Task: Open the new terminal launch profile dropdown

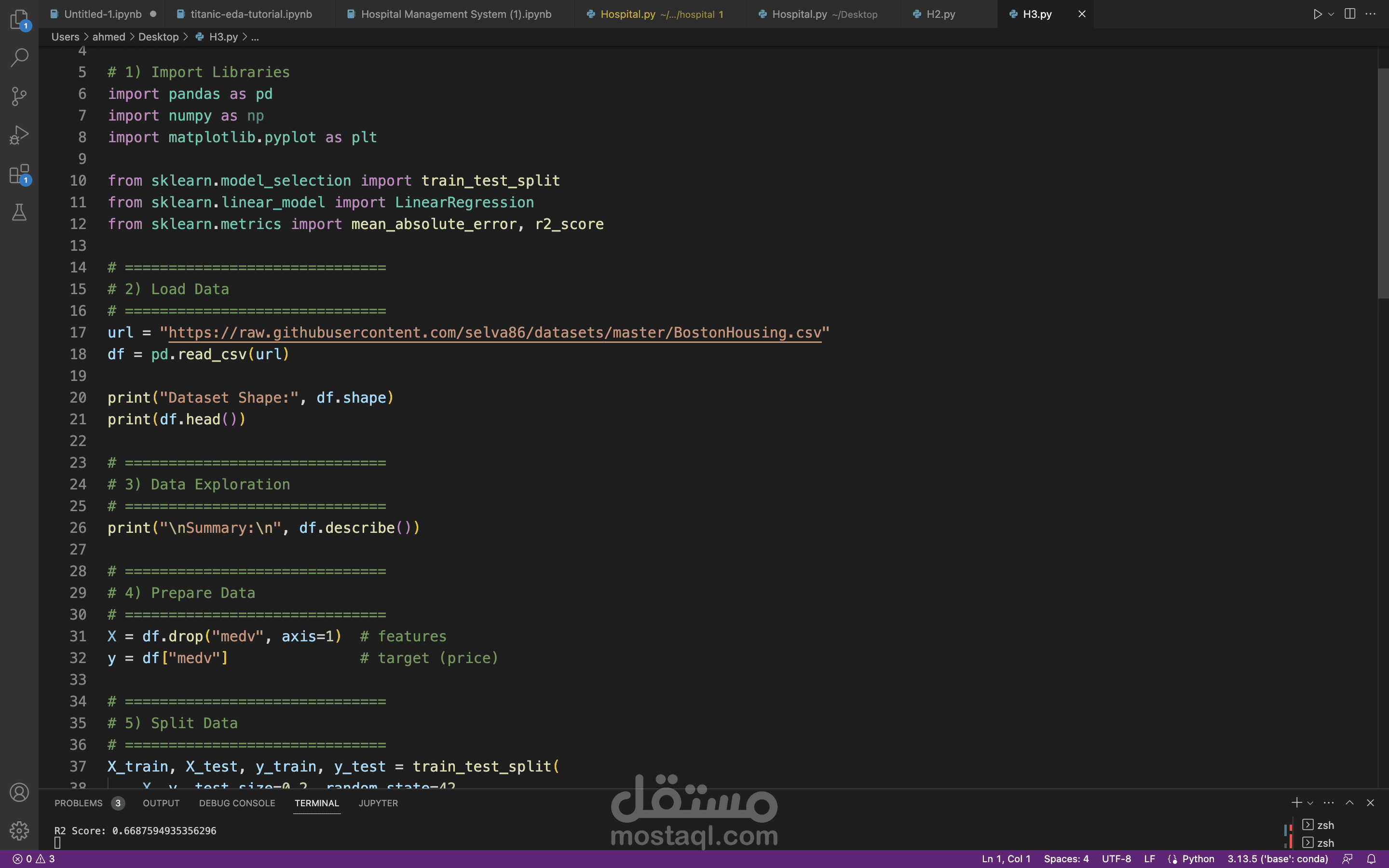Action: point(1310,803)
